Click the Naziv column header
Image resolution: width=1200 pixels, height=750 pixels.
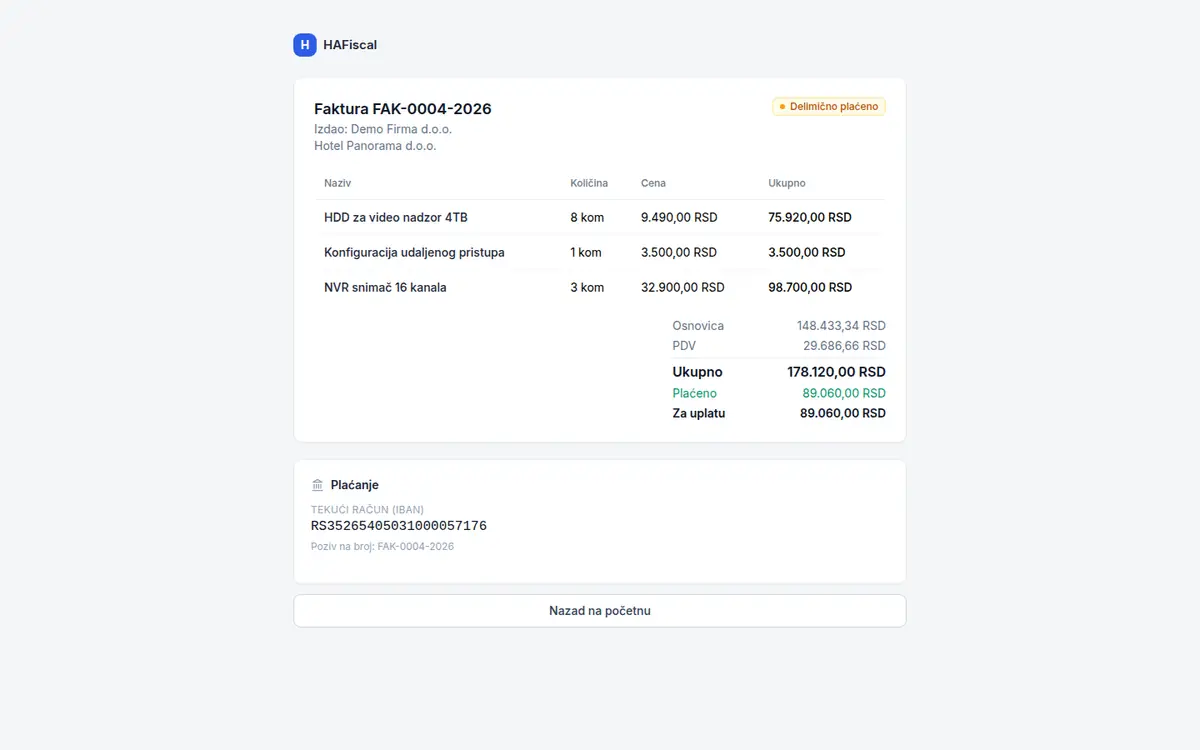tap(338, 183)
